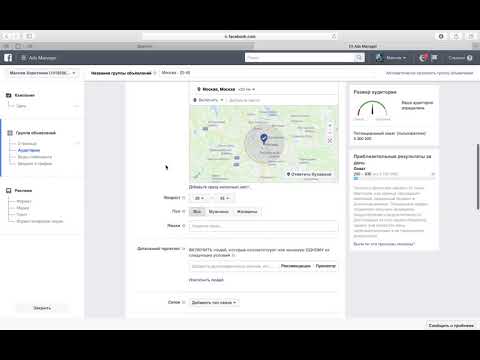Screen dimensions: 480x360
Task: Open the radius dropdown next to Москва
Action: (247, 89)
